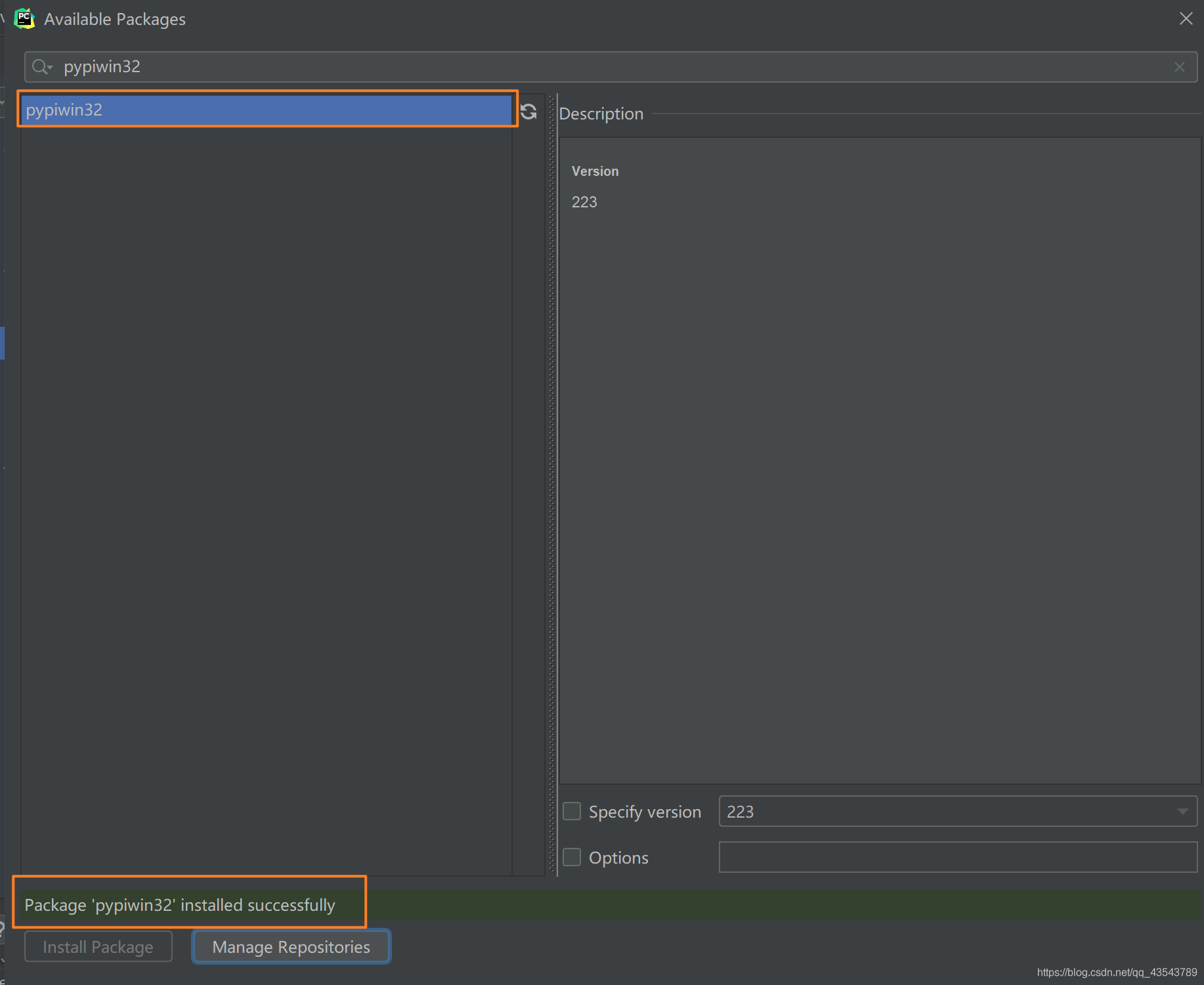1204x985 pixels.
Task: Clear the search field with the X icon
Action: [1180, 67]
